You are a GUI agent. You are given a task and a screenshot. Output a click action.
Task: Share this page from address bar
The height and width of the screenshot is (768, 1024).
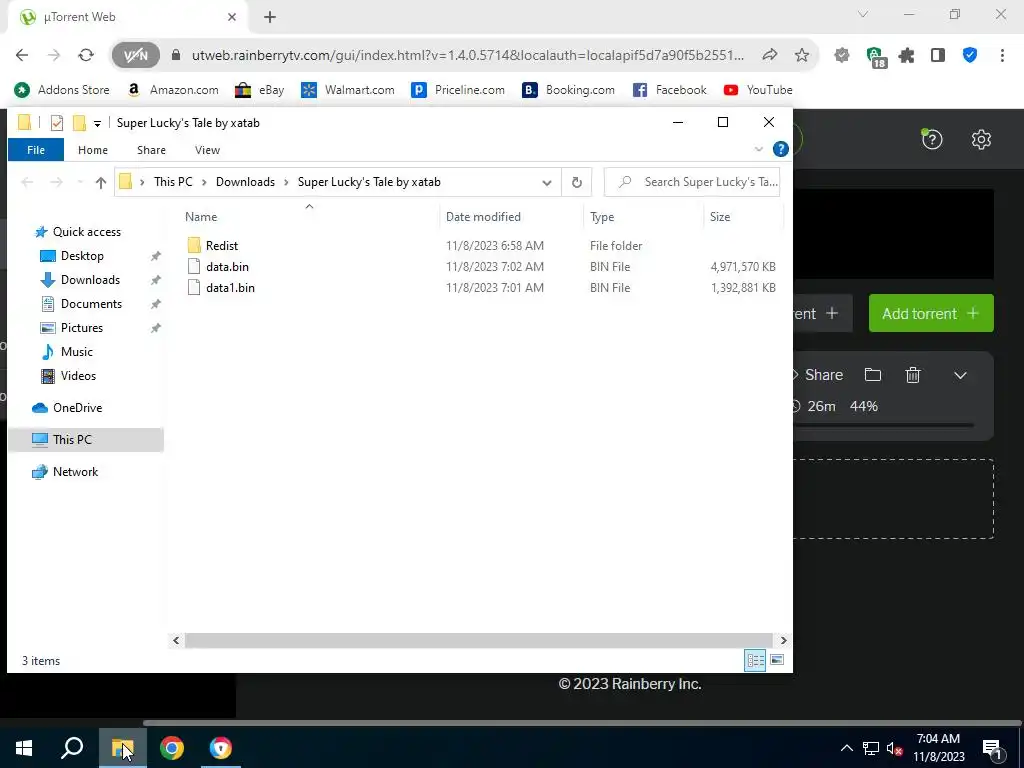(x=770, y=56)
